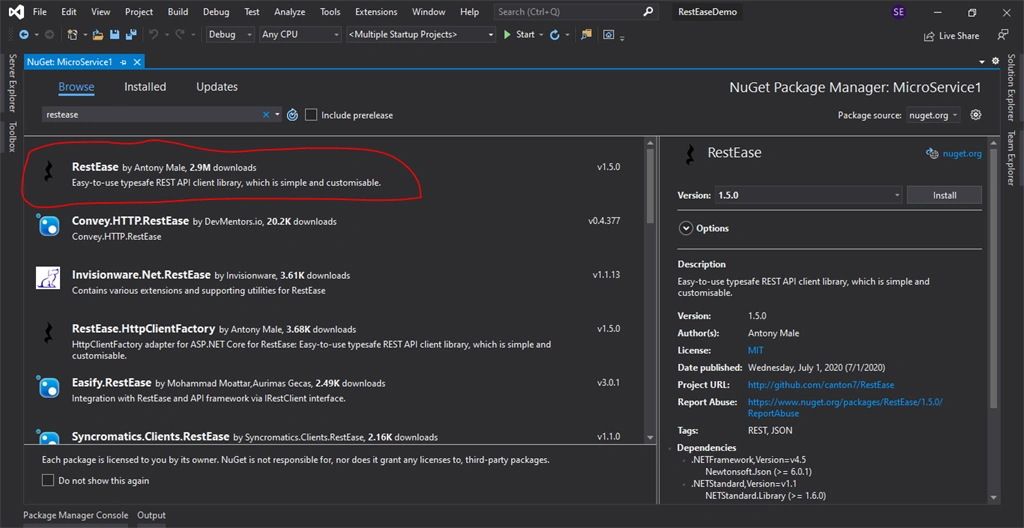This screenshot has width=1024, height=528.
Task: Click the Live Share button
Action: tap(951, 36)
